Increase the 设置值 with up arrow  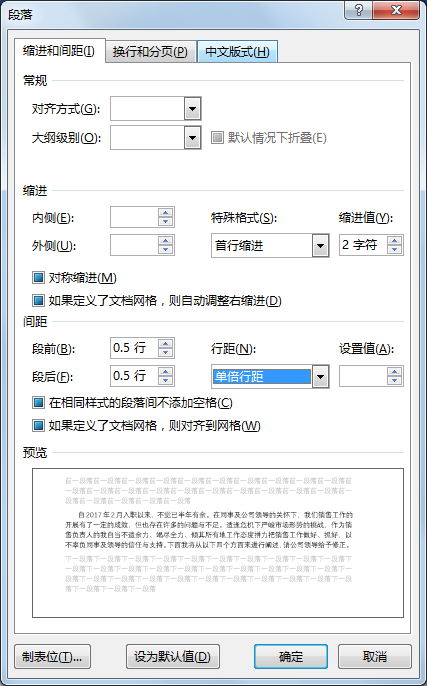click(395, 372)
